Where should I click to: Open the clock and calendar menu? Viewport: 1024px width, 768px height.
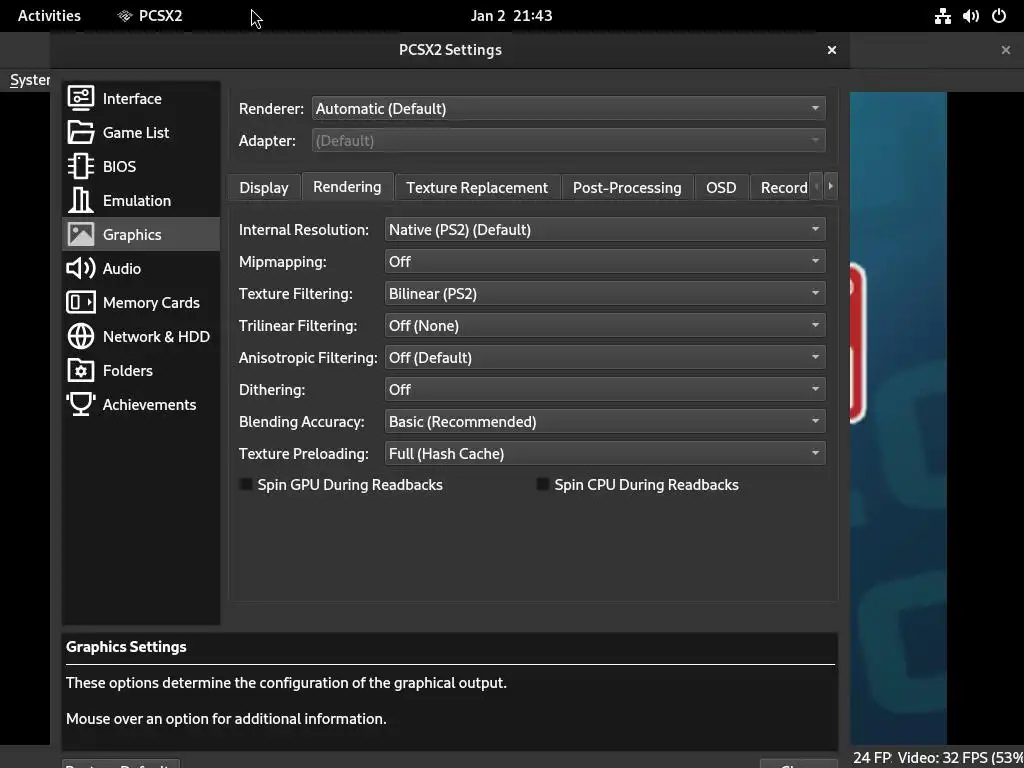tap(511, 16)
